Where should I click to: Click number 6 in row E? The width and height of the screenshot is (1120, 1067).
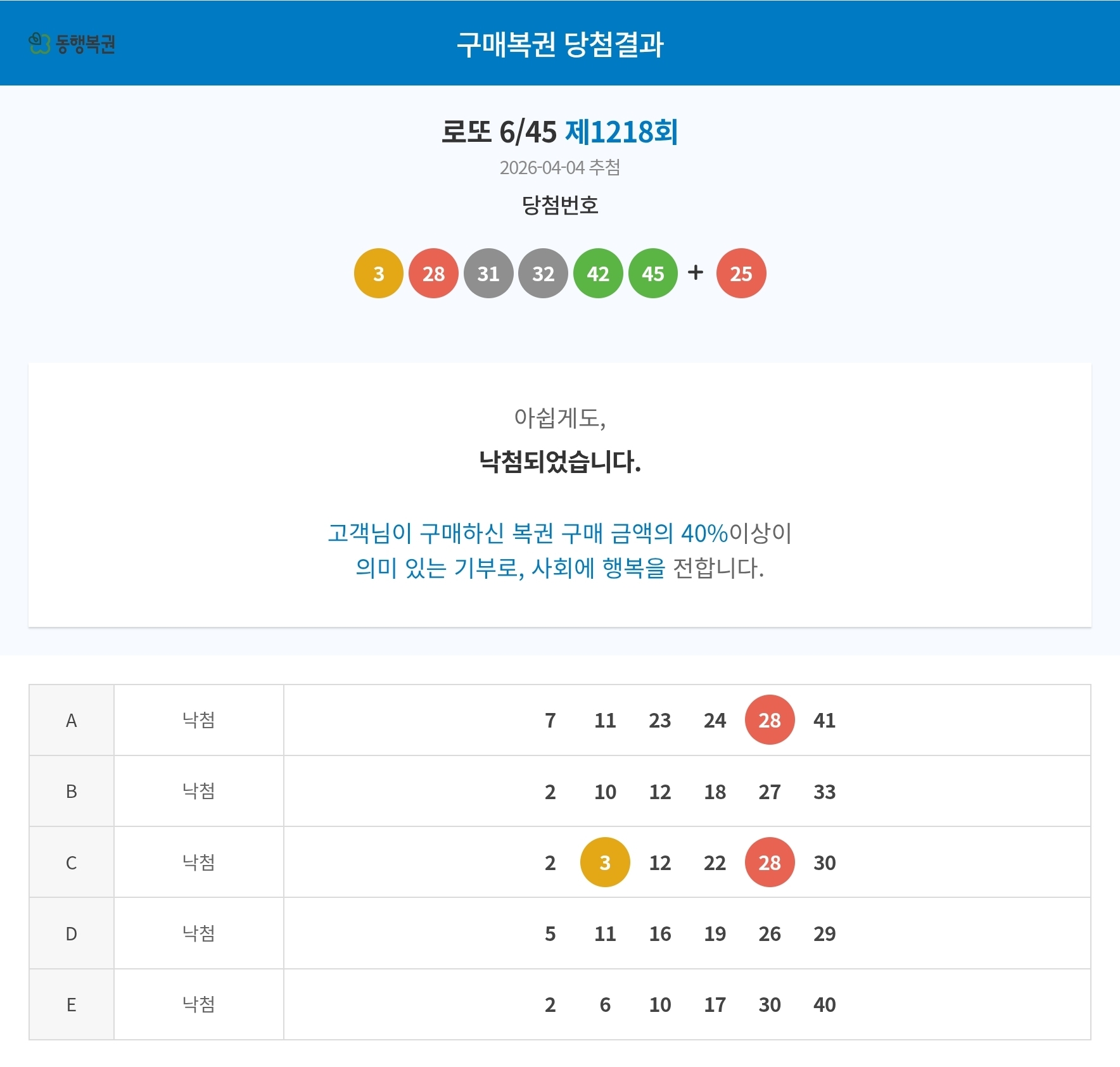[x=605, y=1004]
